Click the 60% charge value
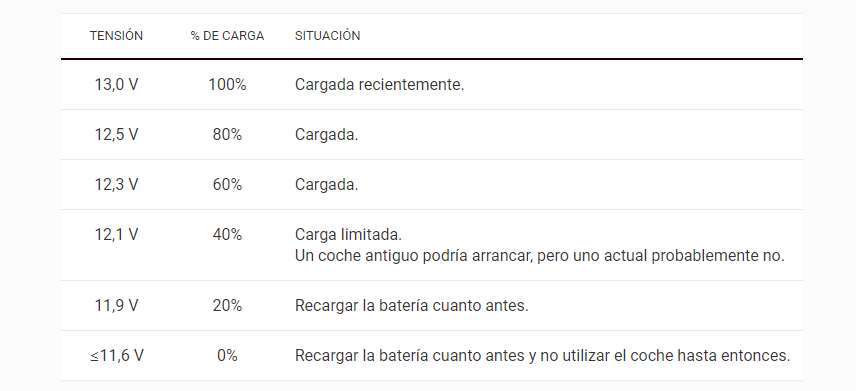The height and width of the screenshot is (391, 856). (x=227, y=185)
